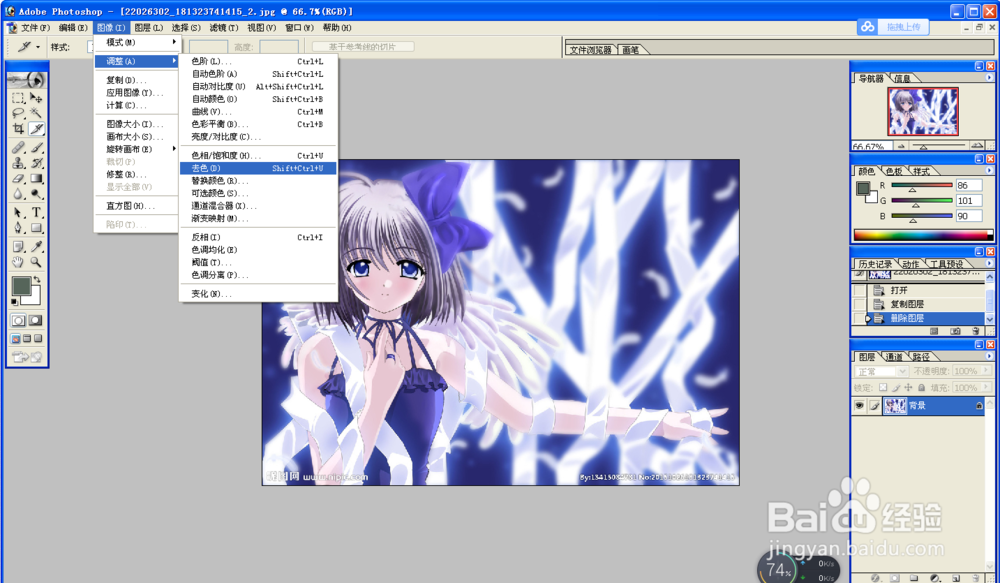
Task: Click zoom out button in Navigator
Action: pos(901,146)
